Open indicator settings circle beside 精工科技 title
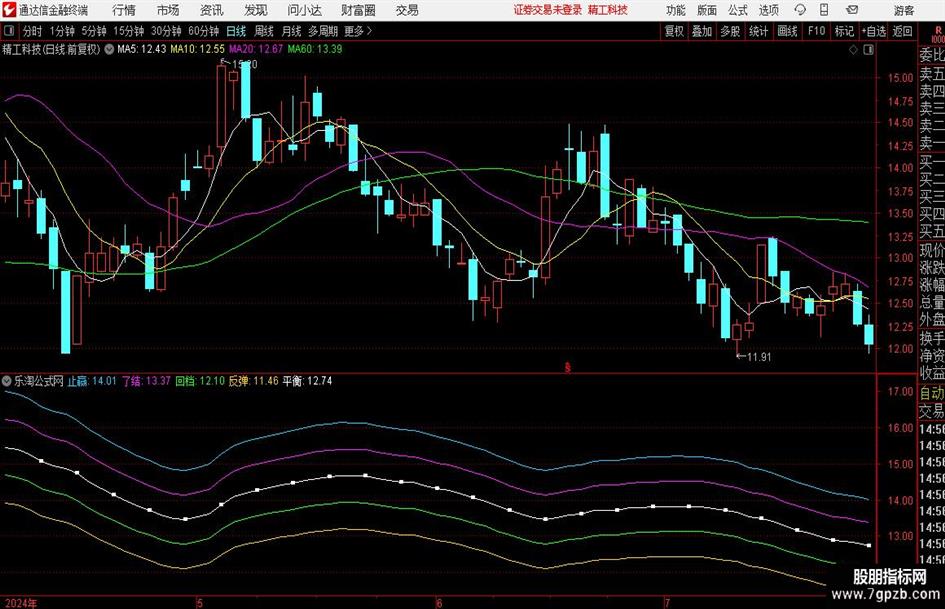Screen dimensions: 945x609 point(109,49)
